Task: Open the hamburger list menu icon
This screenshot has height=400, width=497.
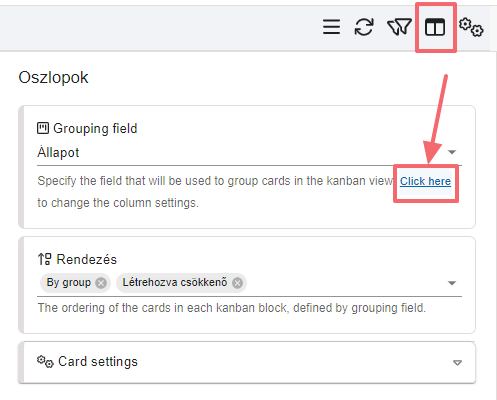Action: pos(331,27)
